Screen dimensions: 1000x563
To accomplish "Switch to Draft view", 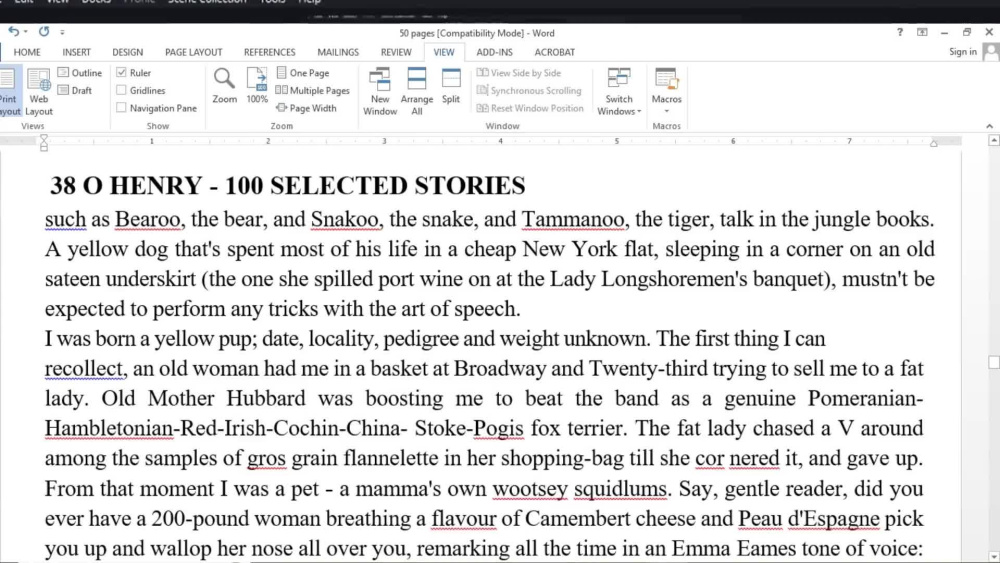I will (x=75, y=91).
